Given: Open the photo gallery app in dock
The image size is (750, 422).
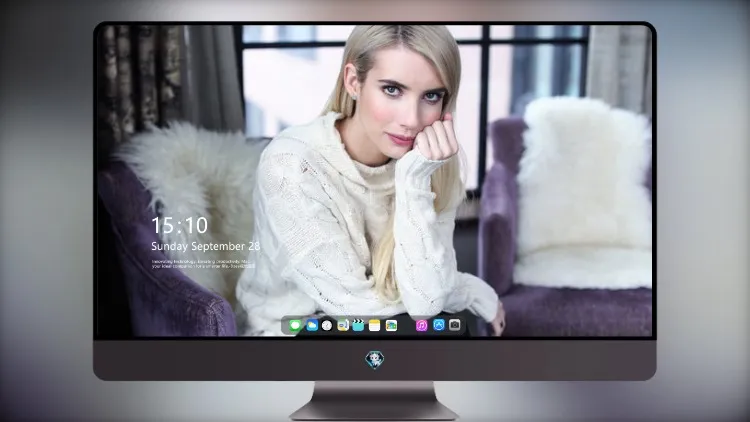Looking at the screenshot, I should [x=391, y=326].
